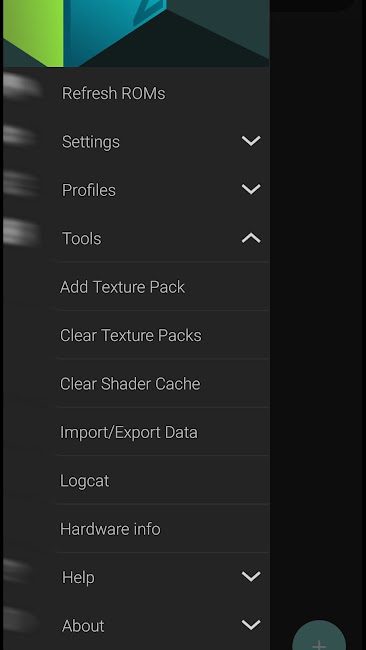Tap the blurred icon beside Help
The image size is (366, 650).
(x=19, y=570)
